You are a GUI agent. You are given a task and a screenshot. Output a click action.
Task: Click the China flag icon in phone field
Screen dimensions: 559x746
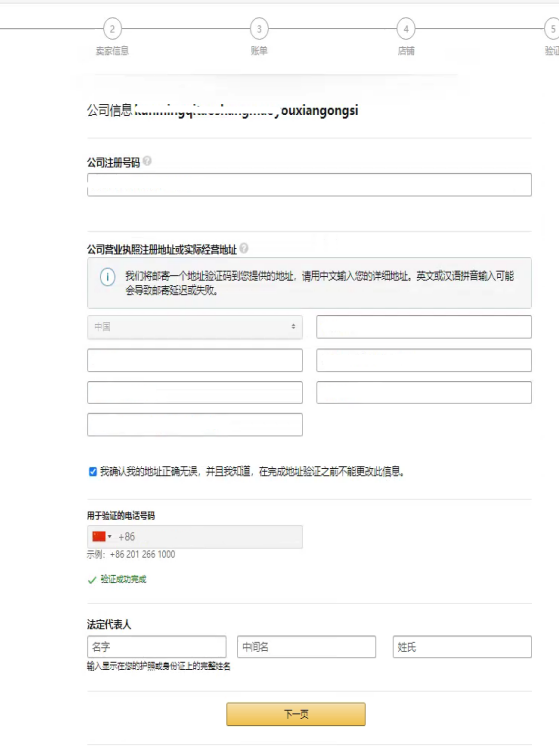tap(99, 537)
